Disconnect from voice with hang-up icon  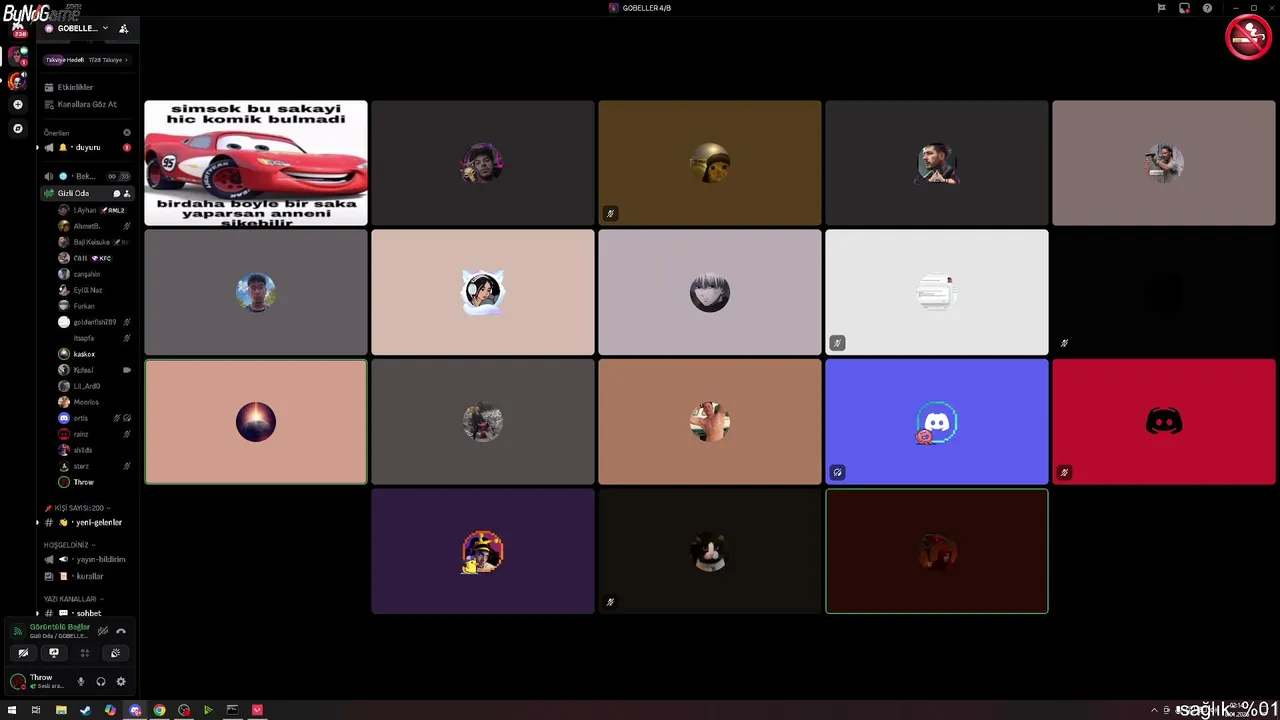pyautogui.click(x=121, y=631)
